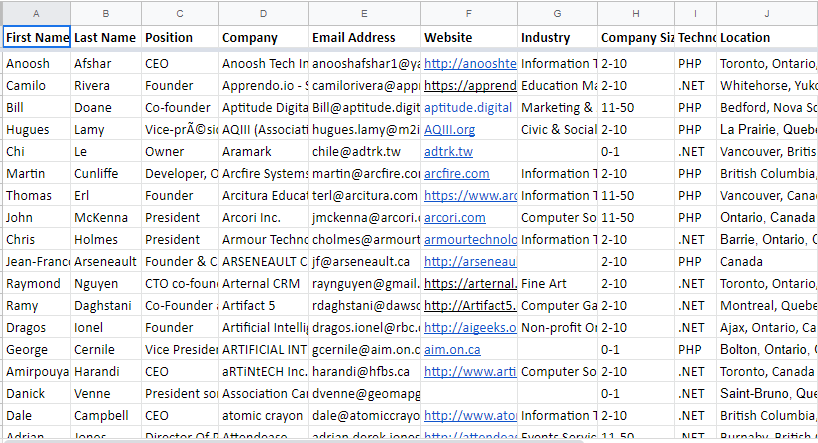The height and width of the screenshot is (443, 818).
Task: Click the Amirpouya first name cell
Action: click(x=37, y=372)
